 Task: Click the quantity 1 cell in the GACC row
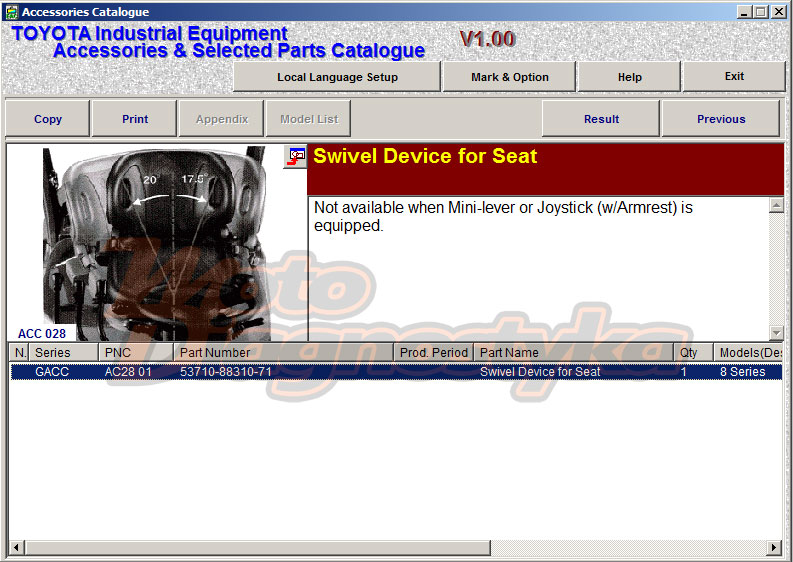click(x=684, y=372)
